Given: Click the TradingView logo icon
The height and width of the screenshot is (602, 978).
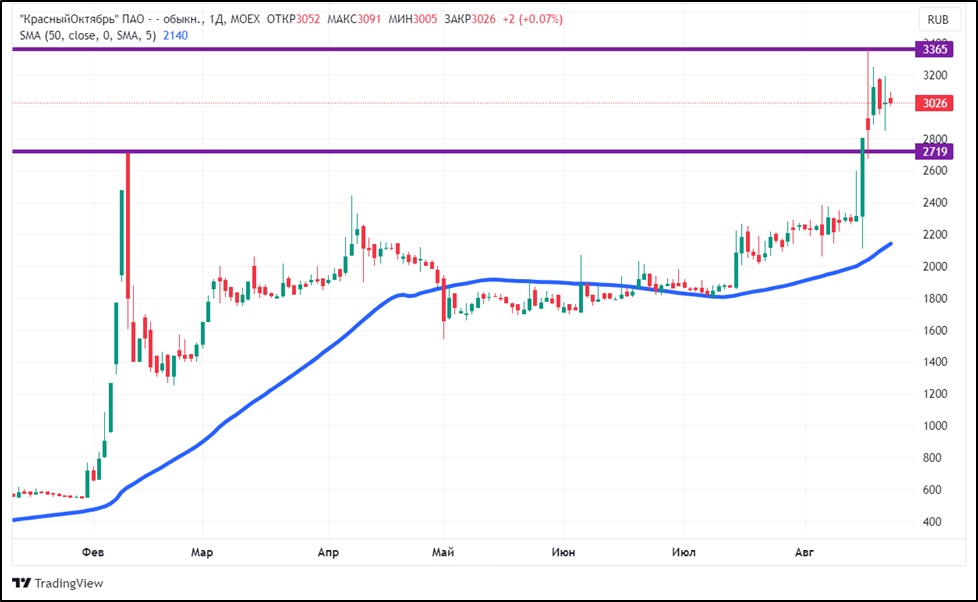Looking at the screenshot, I should point(22,583).
